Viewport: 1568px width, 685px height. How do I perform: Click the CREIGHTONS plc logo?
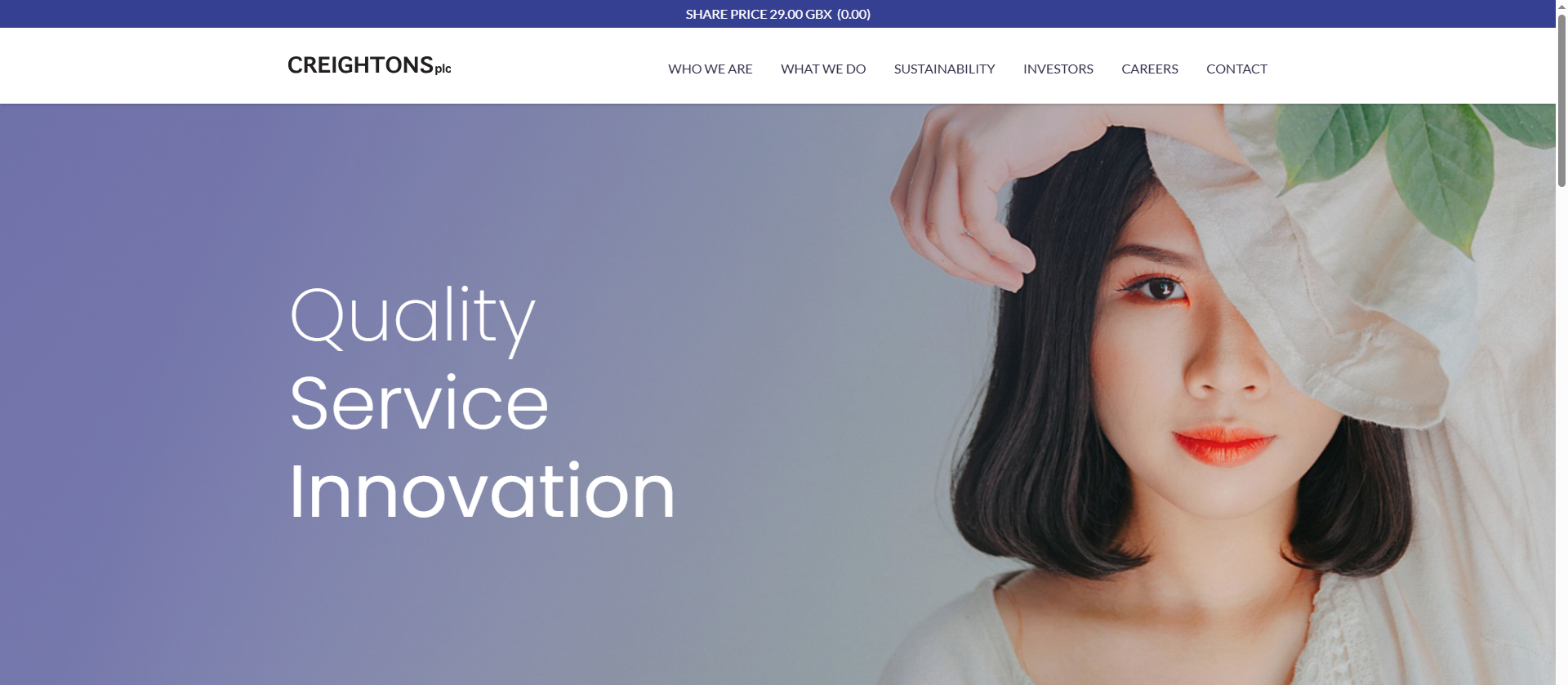point(369,65)
